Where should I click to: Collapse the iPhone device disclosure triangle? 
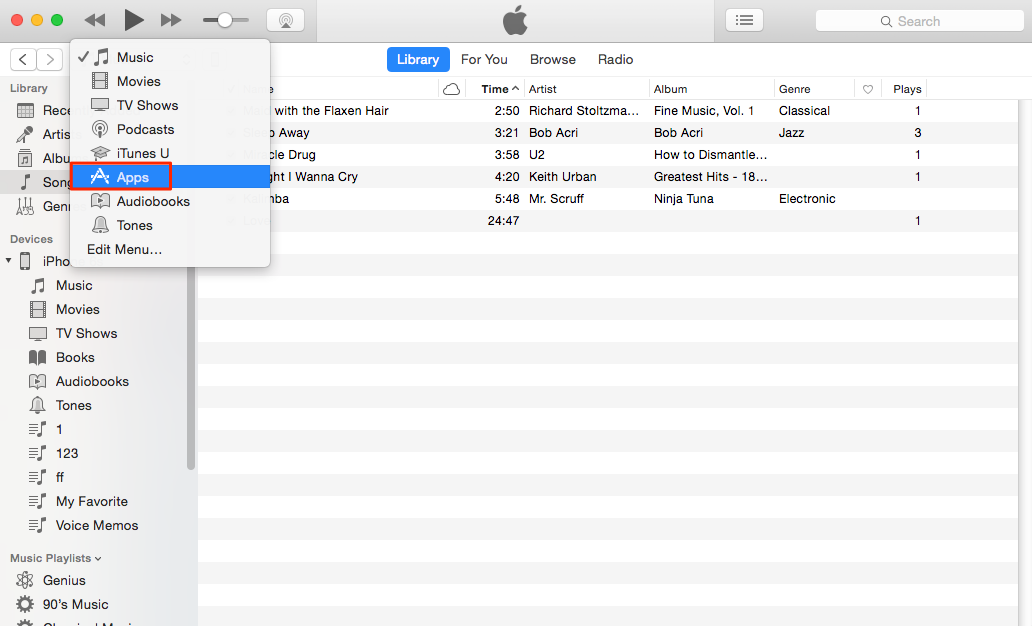pyautogui.click(x=9, y=261)
